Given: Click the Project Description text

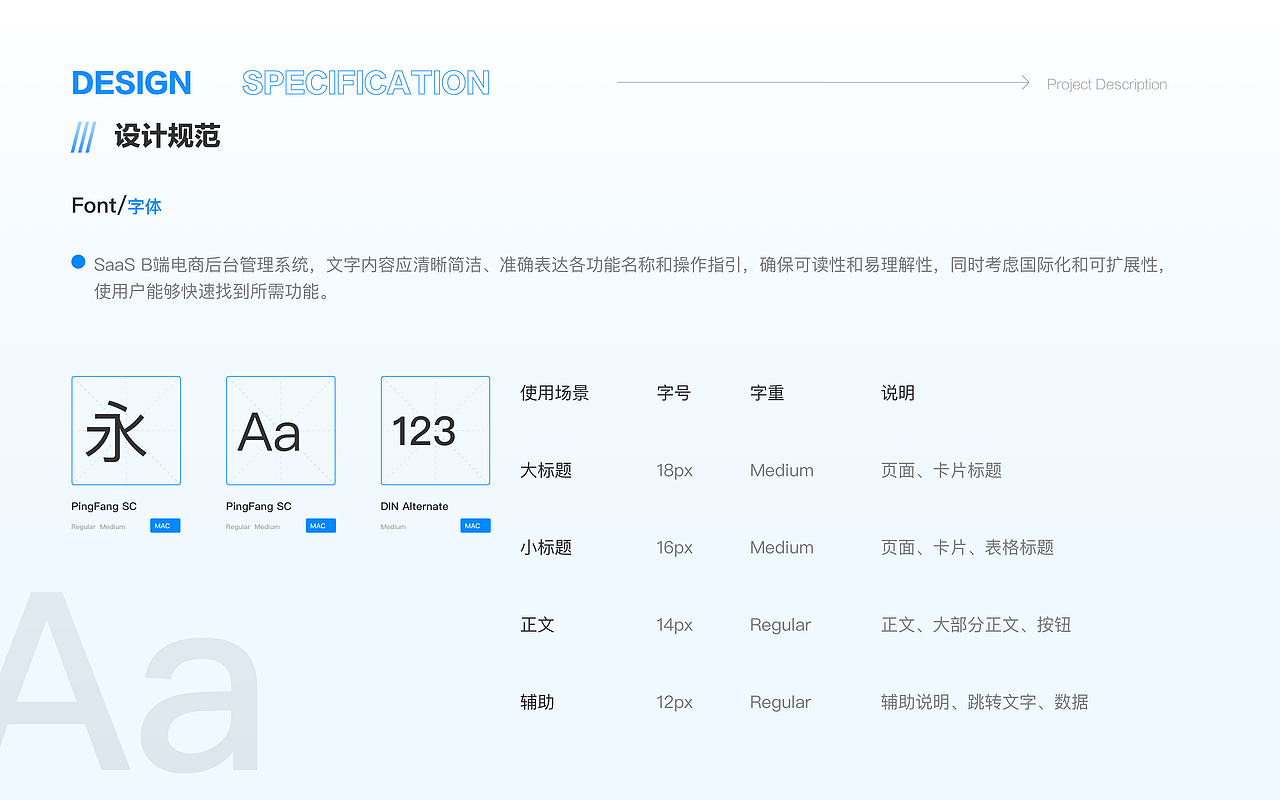Looking at the screenshot, I should click(1107, 84).
